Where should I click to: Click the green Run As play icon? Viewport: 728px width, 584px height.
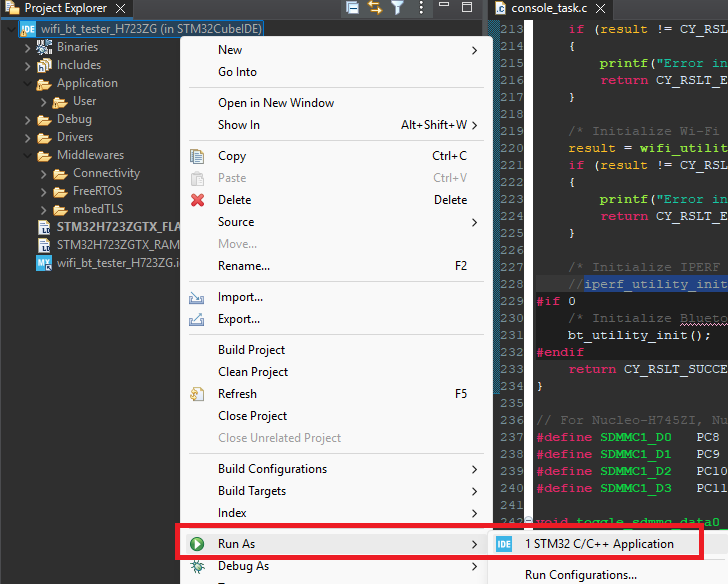click(x=197, y=544)
